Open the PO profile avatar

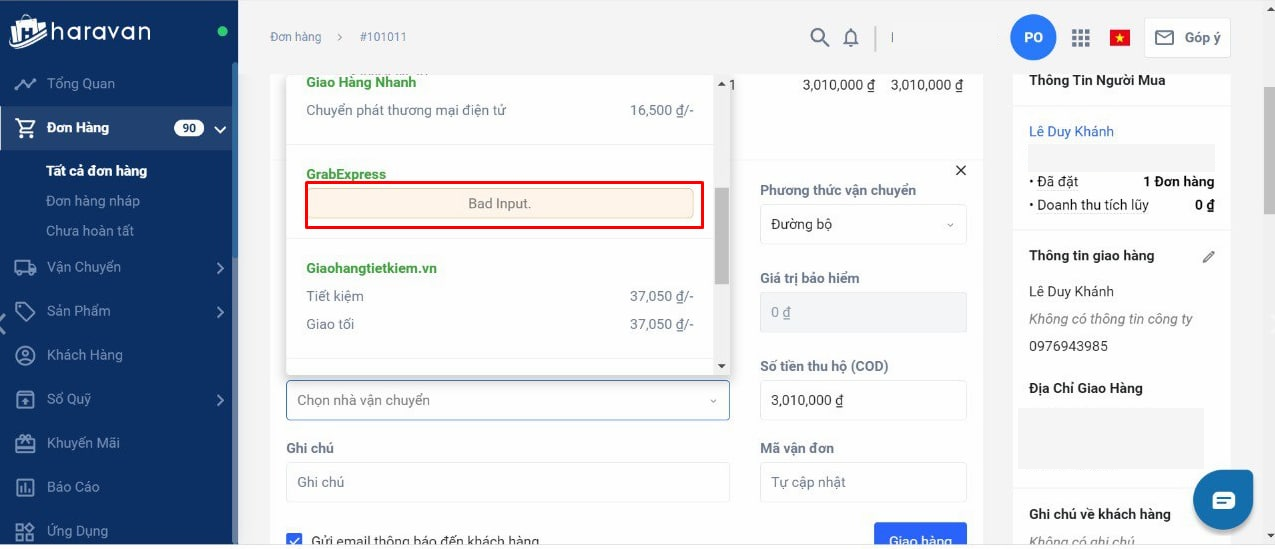pyautogui.click(x=1034, y=37)
